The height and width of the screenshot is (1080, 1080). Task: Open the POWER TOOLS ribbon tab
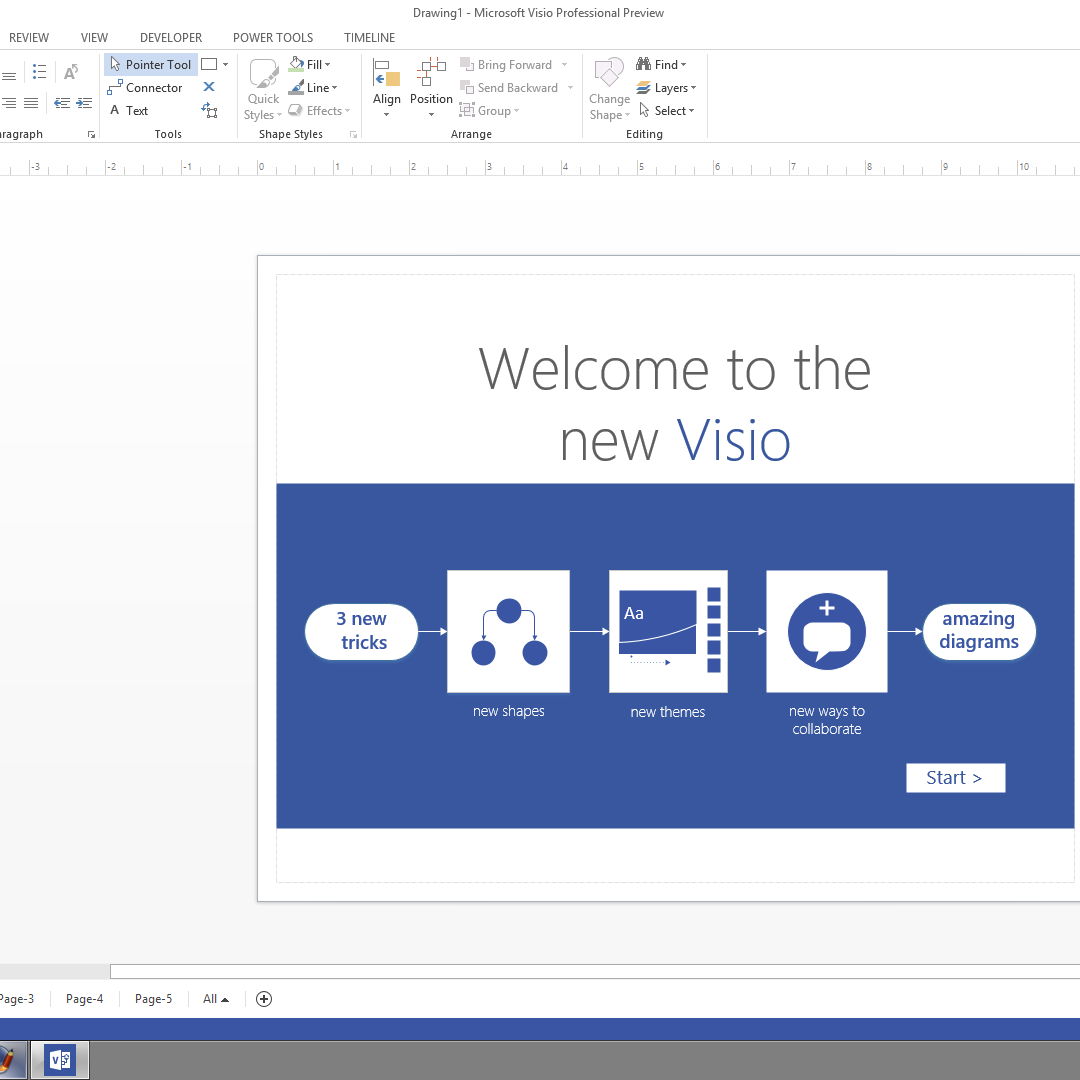coord(272,37)
